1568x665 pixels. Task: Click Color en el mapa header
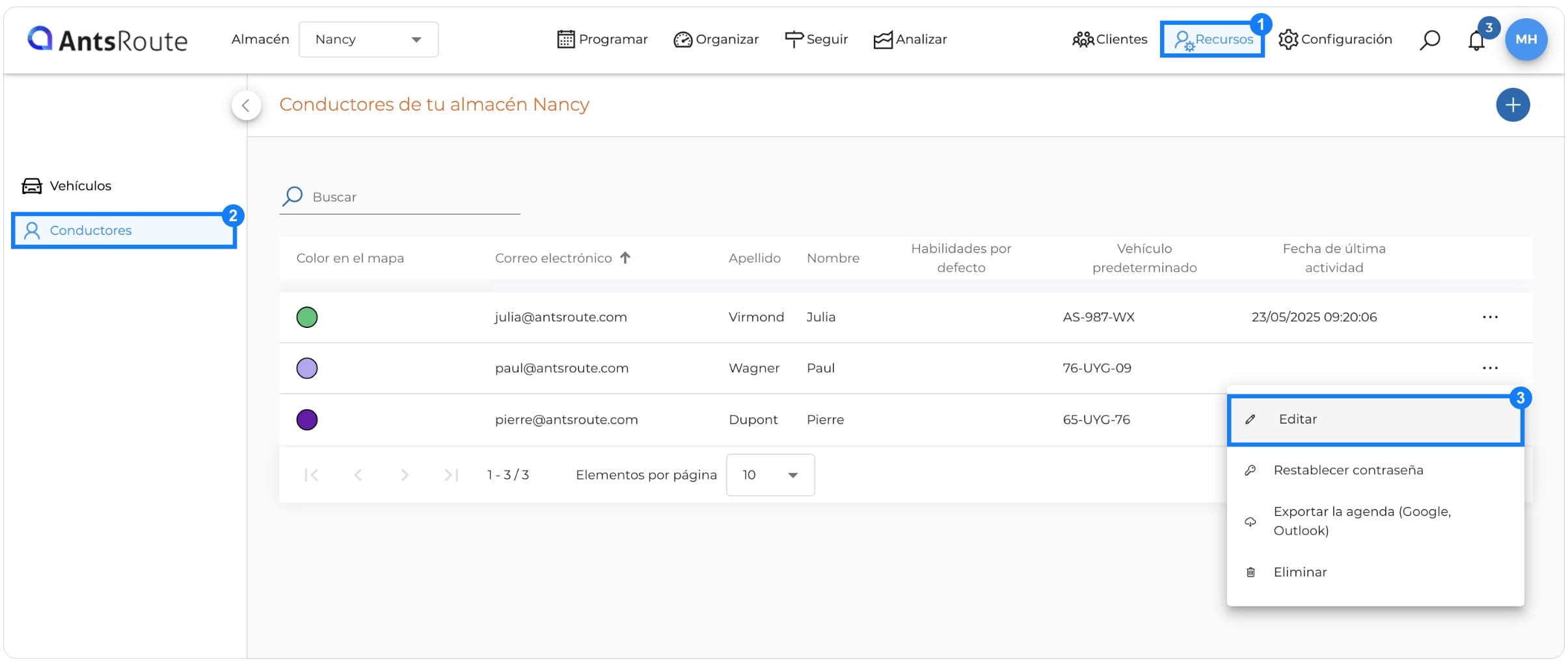tap(350, 258)
